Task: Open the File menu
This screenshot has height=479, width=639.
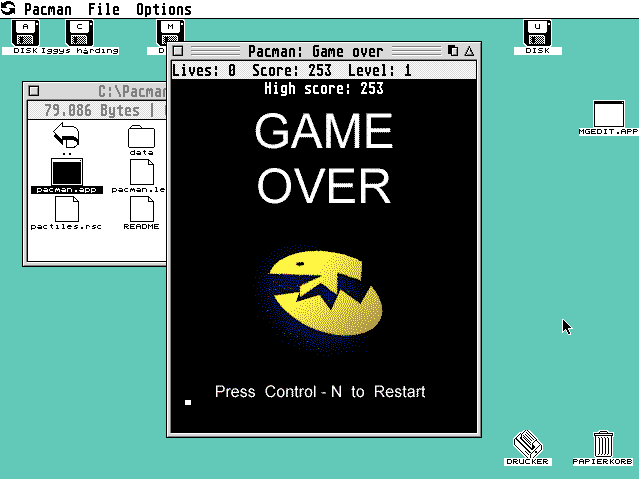Action: coord(103,9)
